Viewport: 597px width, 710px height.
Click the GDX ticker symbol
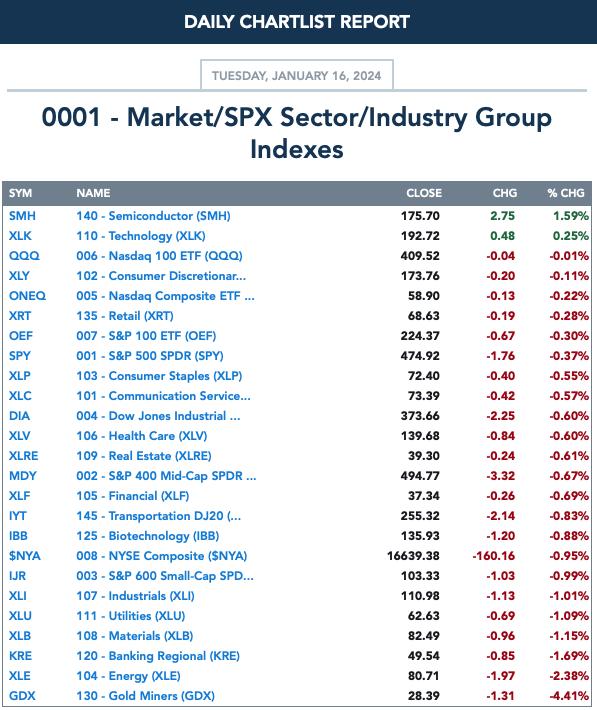click(x=22, y=696)
